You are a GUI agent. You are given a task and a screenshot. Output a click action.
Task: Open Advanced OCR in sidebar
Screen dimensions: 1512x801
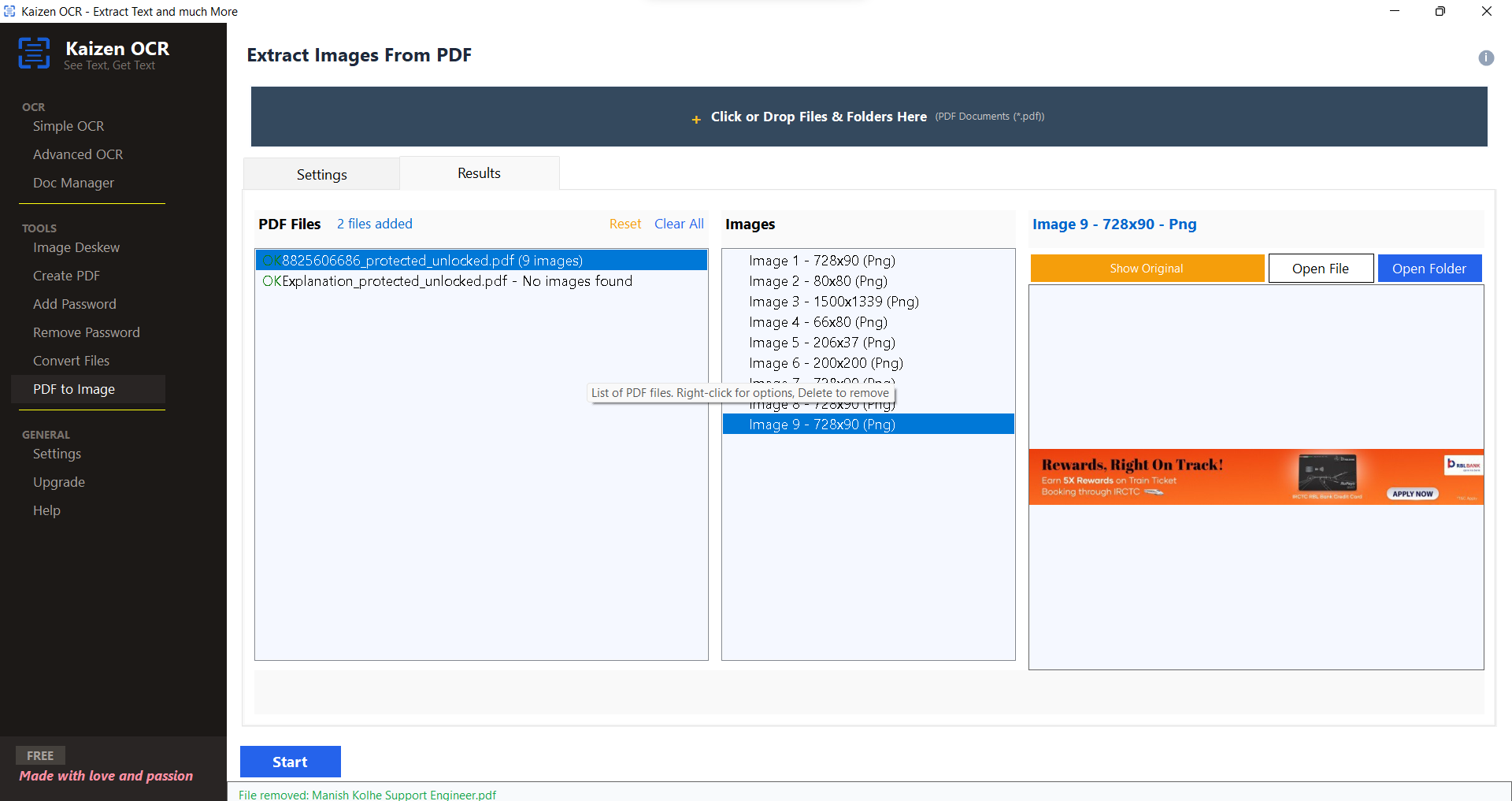click(x=78, y=154)
